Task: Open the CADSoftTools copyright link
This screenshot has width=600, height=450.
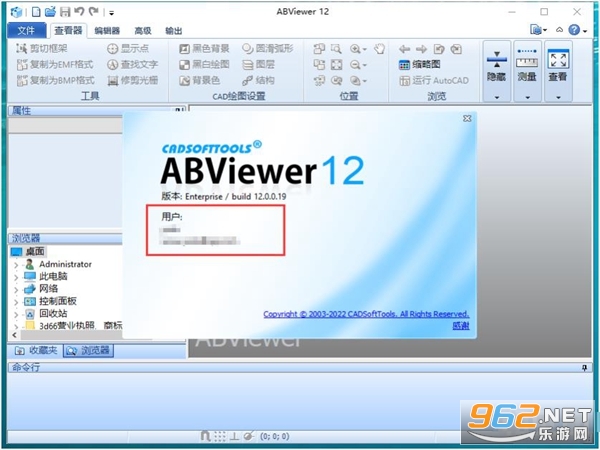Action: click(x=366, y=314)
